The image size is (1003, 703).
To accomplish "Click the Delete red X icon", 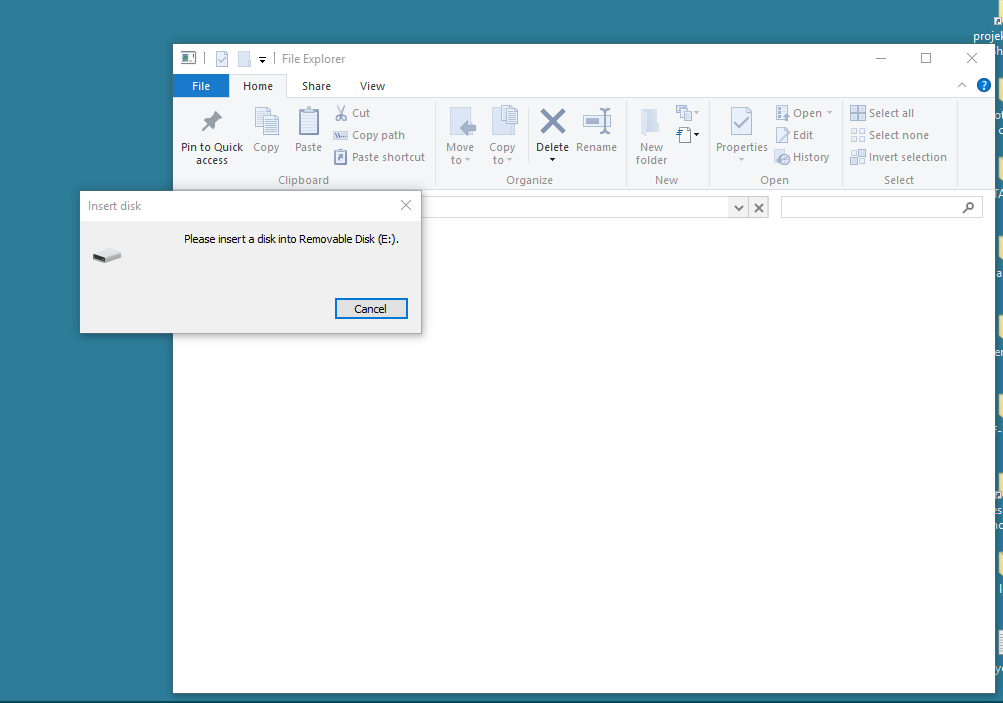I will click(x=553, y=122).
